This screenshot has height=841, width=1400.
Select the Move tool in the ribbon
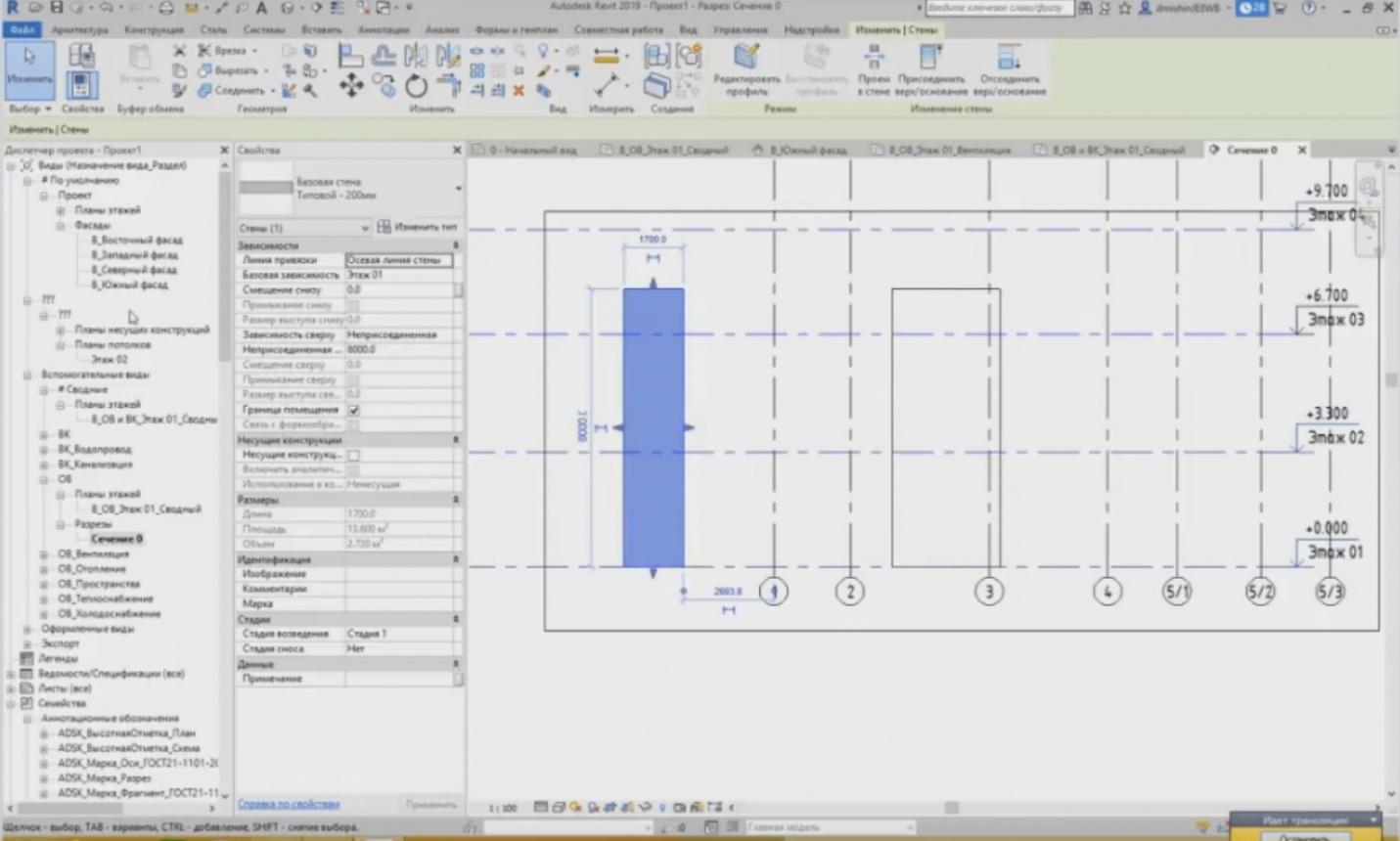coord(350,86)
